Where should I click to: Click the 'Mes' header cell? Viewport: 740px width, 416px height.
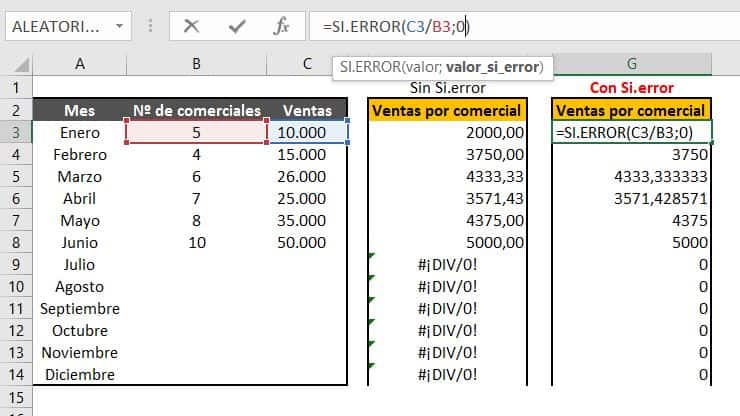click(x=80, y=110)
